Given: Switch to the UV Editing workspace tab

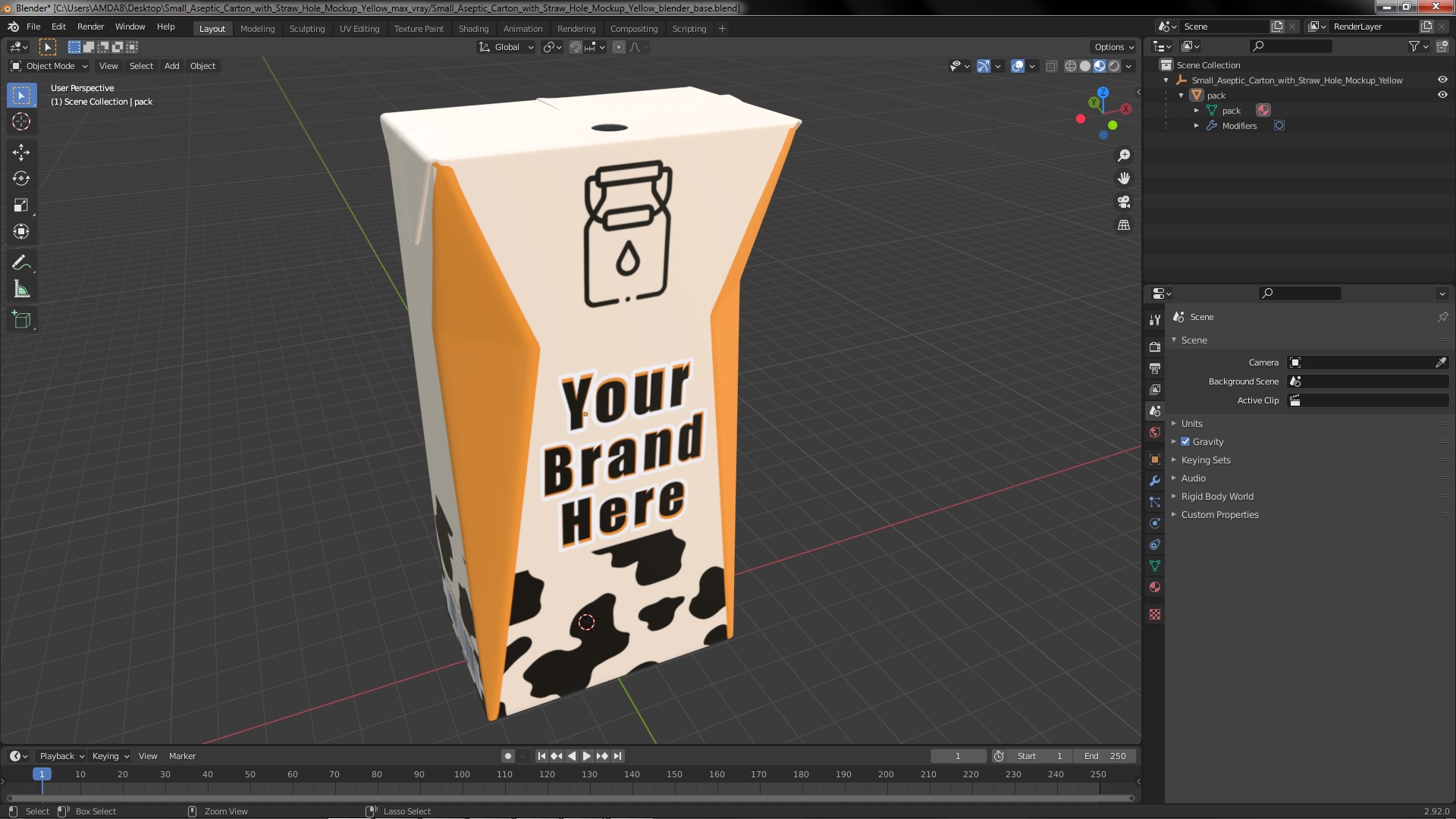Looking at the screenshot, I should point(359,29).
